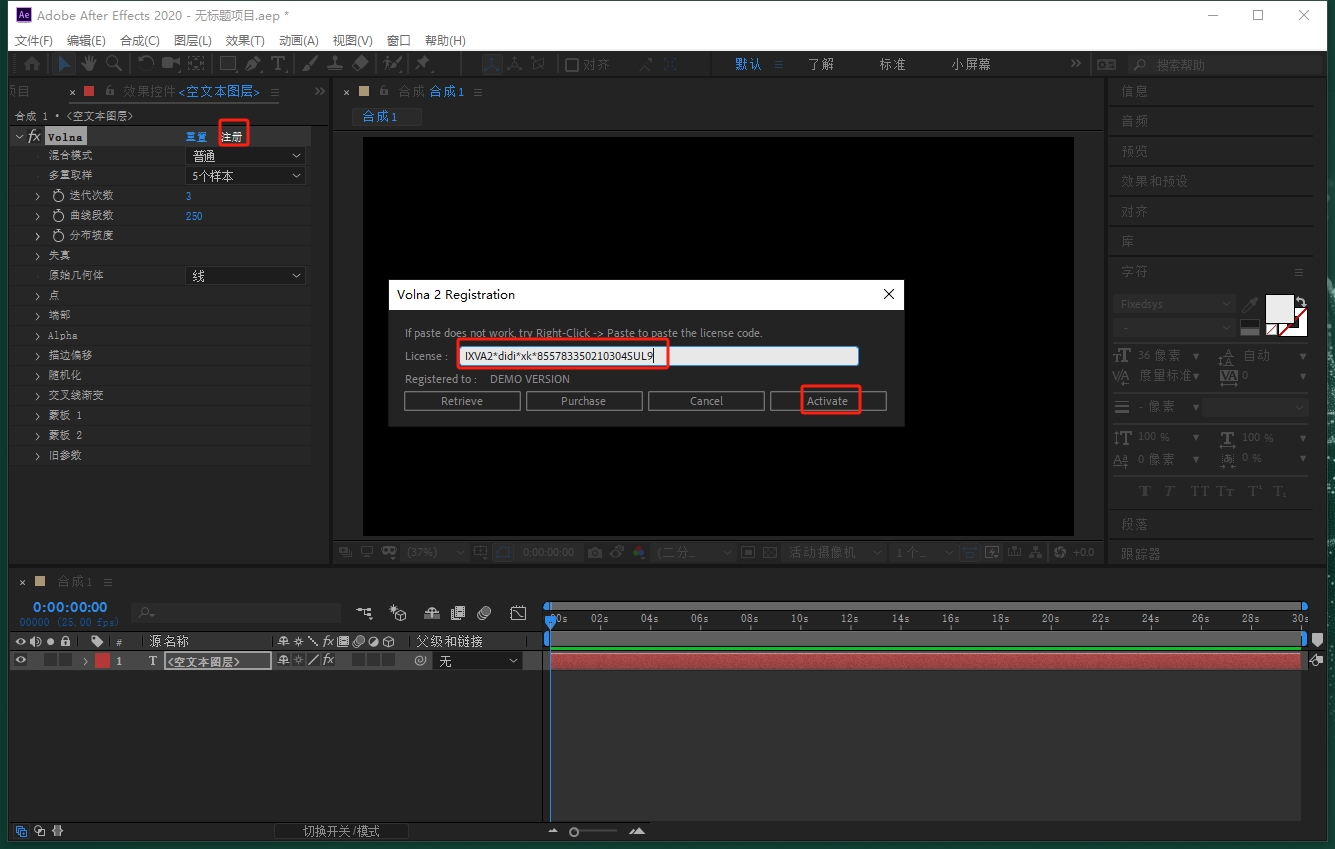
Task: Expand the 端部 property group
Action: point(38,316)
